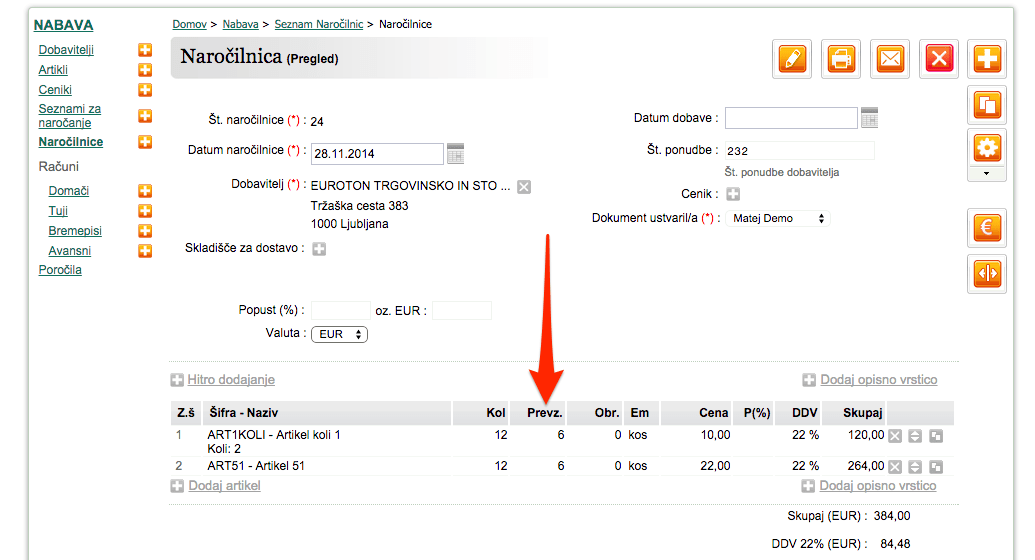Screen dimensions: 1035x560
Task: Click the Popust (%) input field
Action: [341, 310]
